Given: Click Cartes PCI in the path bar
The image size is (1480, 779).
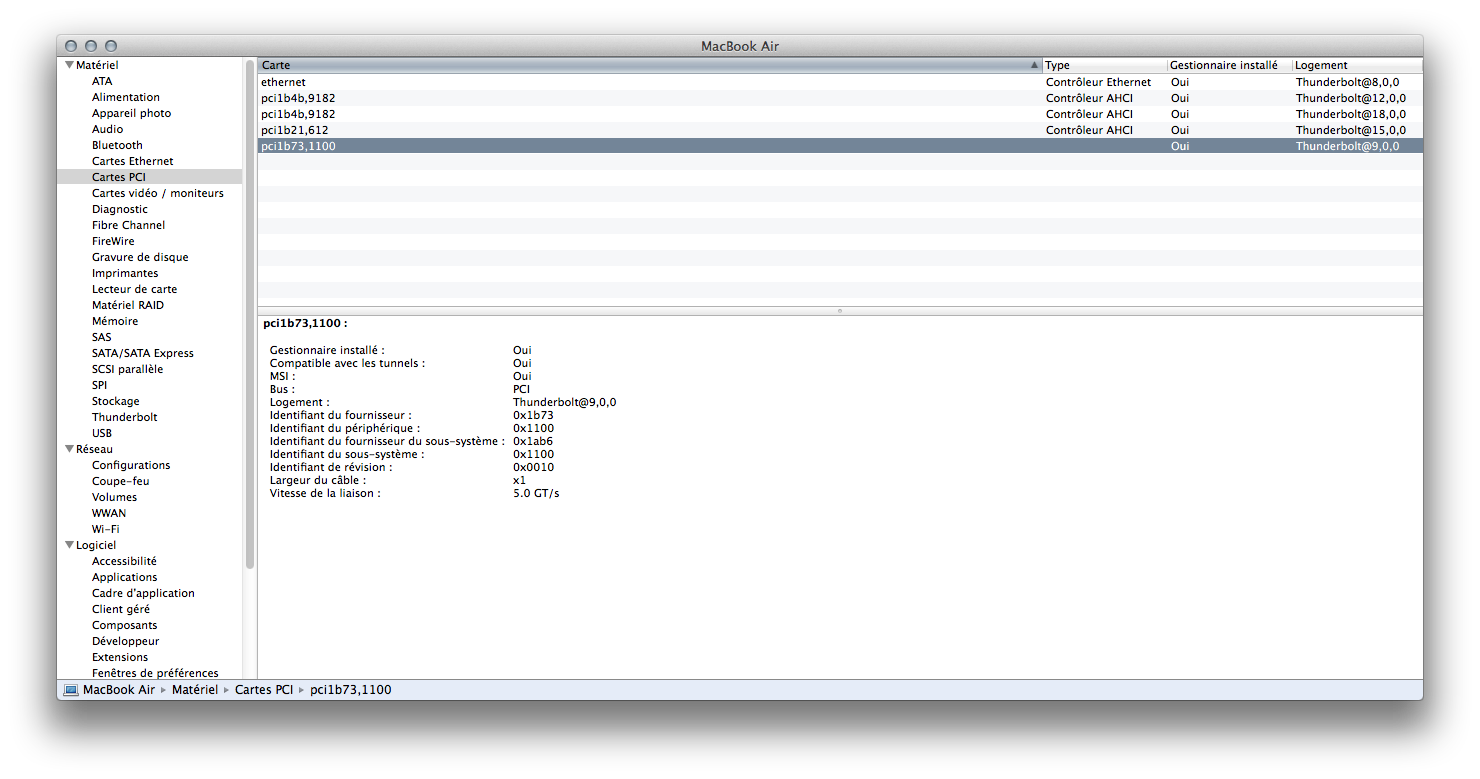Looking at the screenshot, I should coord(264,690).
